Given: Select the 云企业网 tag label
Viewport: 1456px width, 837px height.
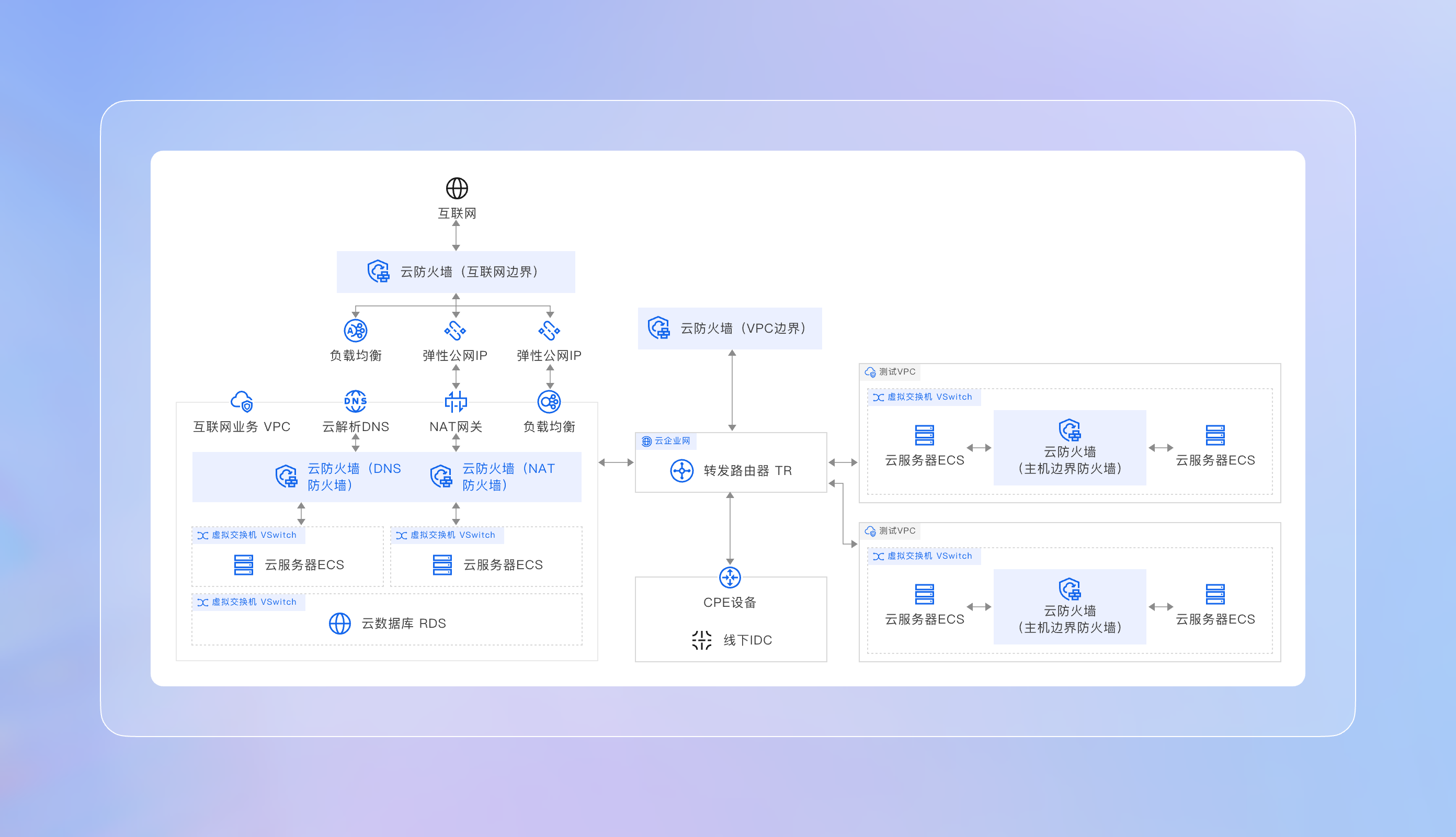Looking at the screenshot, I should 666,441.
